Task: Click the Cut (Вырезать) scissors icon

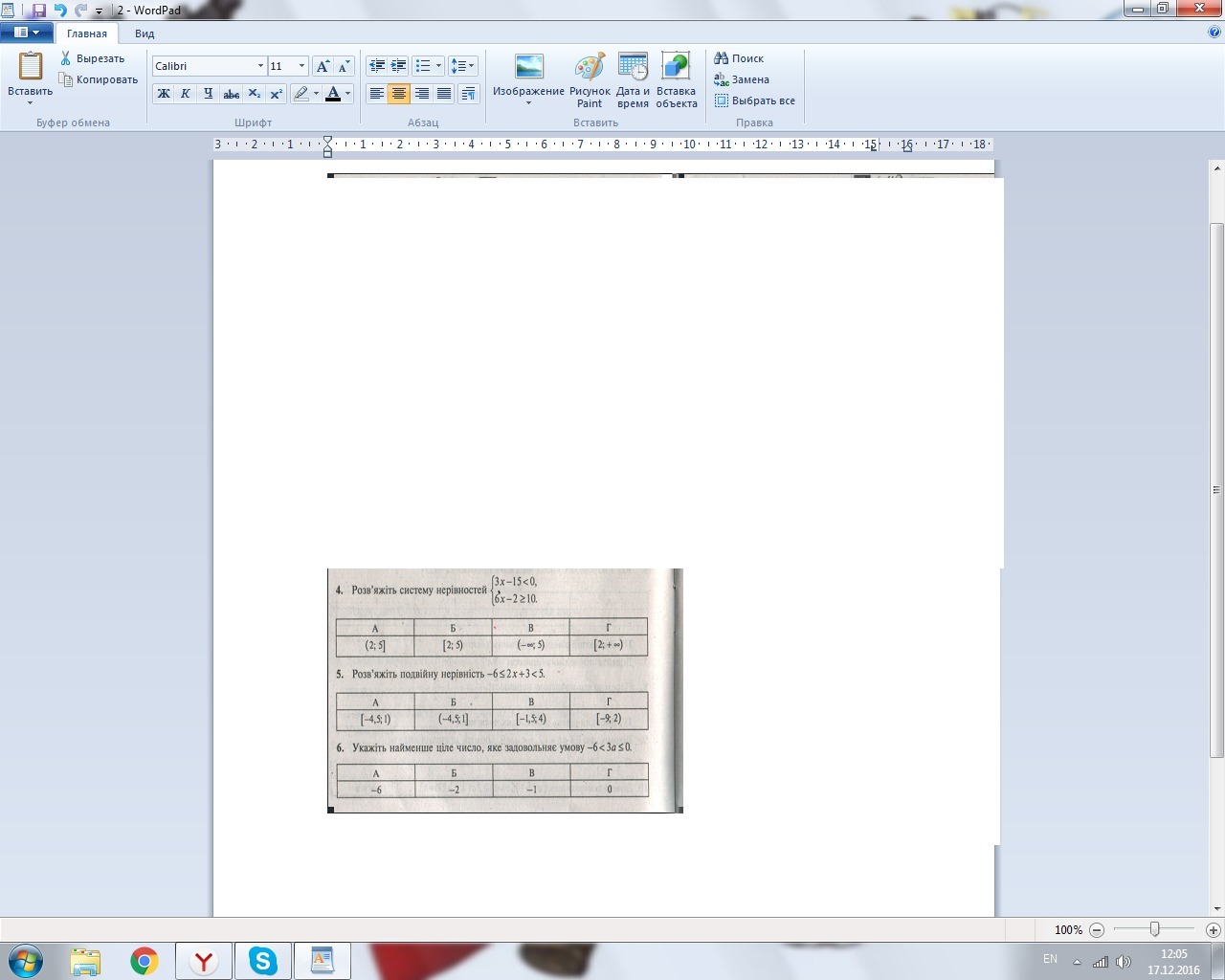Action: pyautogui.click(x=66, y=58)
